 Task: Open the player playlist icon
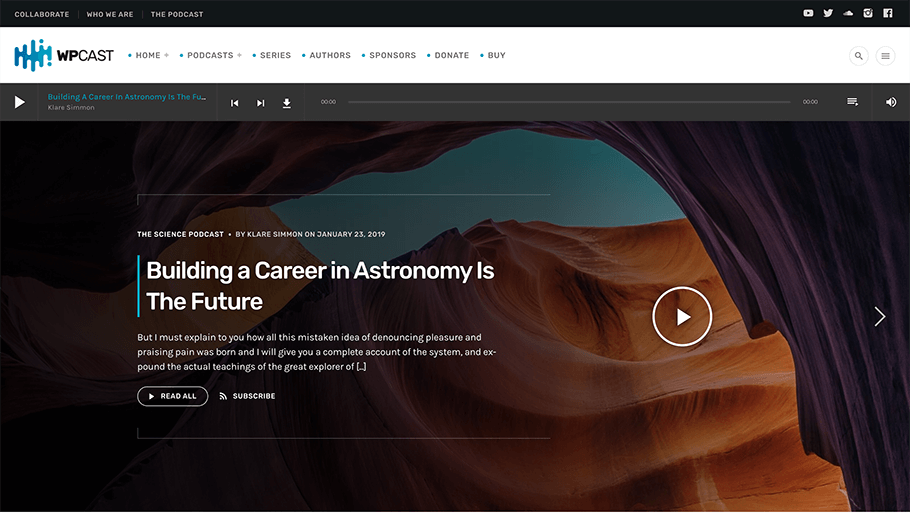click(x=852, y=102)
